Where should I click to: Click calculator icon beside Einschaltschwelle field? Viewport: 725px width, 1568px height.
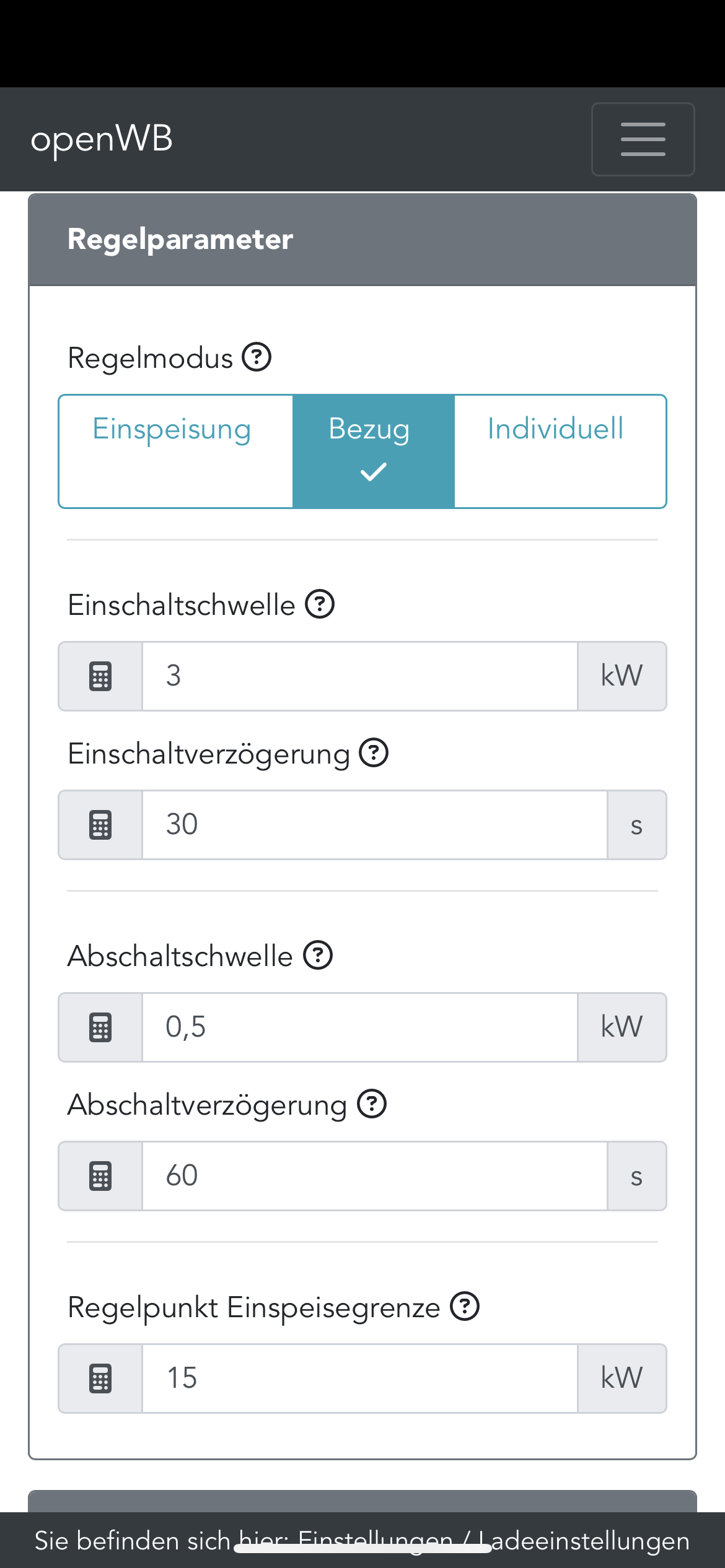100,676
